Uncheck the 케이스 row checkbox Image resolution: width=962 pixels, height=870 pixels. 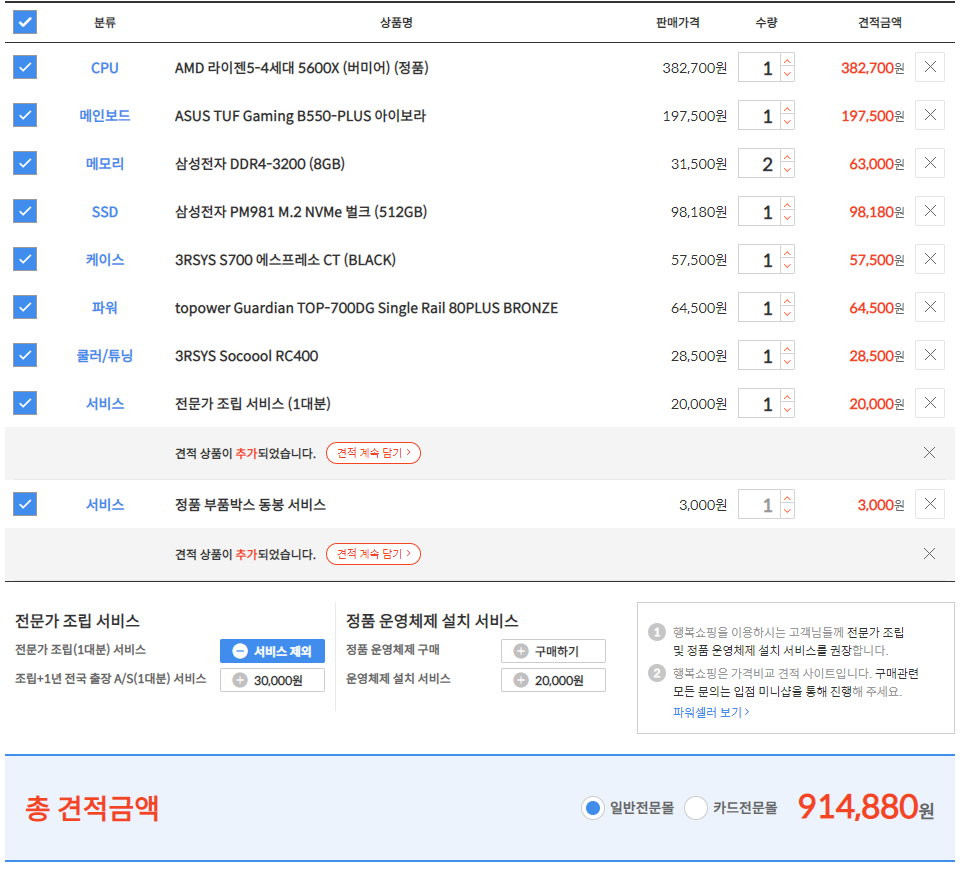[25, 259]
